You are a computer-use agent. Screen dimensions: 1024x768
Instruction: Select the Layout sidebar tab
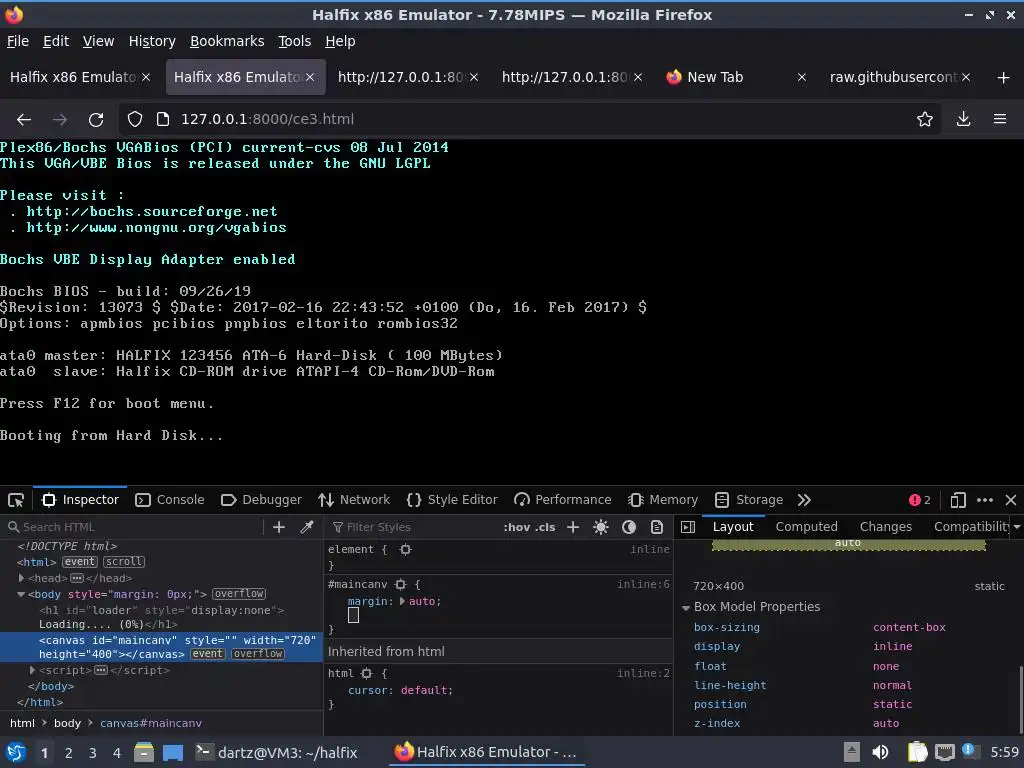click(733, 527)
